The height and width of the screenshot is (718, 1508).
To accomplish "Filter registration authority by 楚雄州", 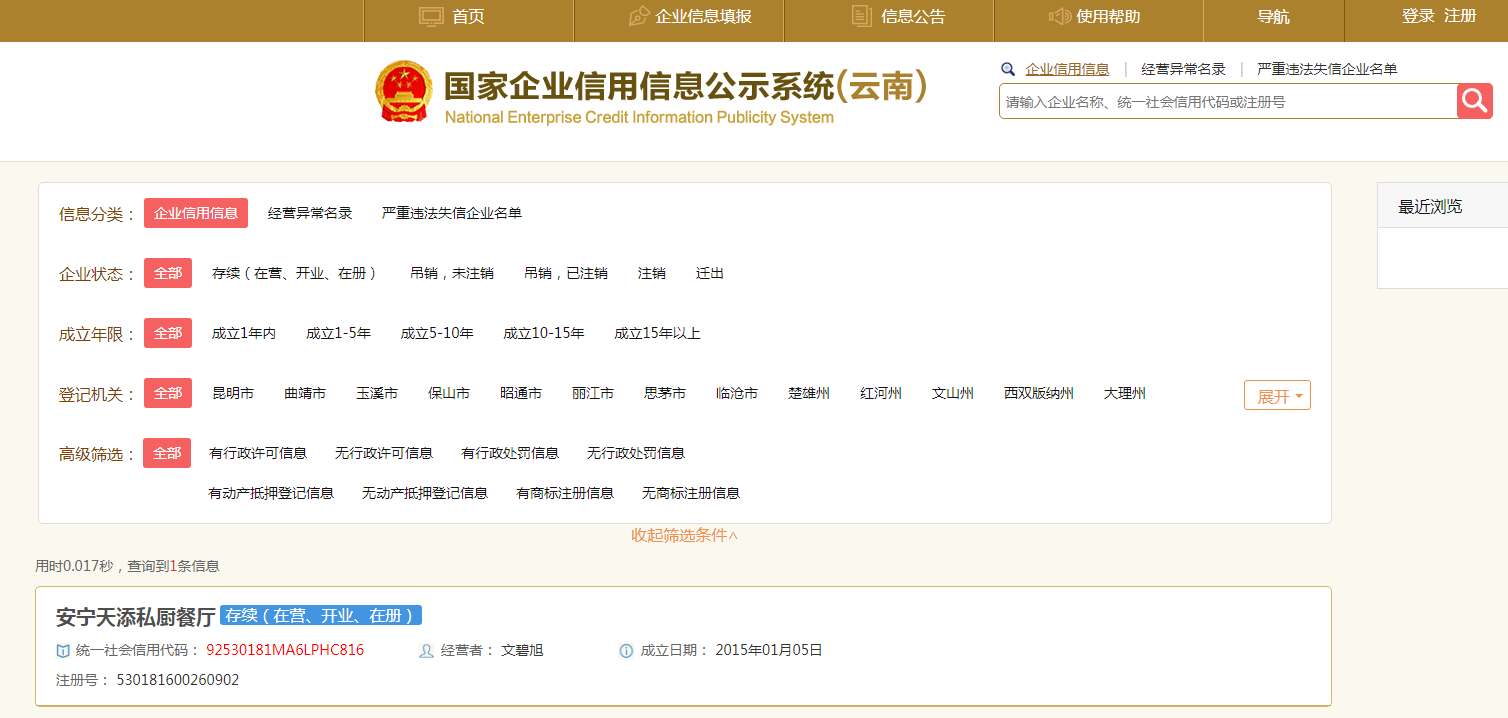I will tap(809, 393).
